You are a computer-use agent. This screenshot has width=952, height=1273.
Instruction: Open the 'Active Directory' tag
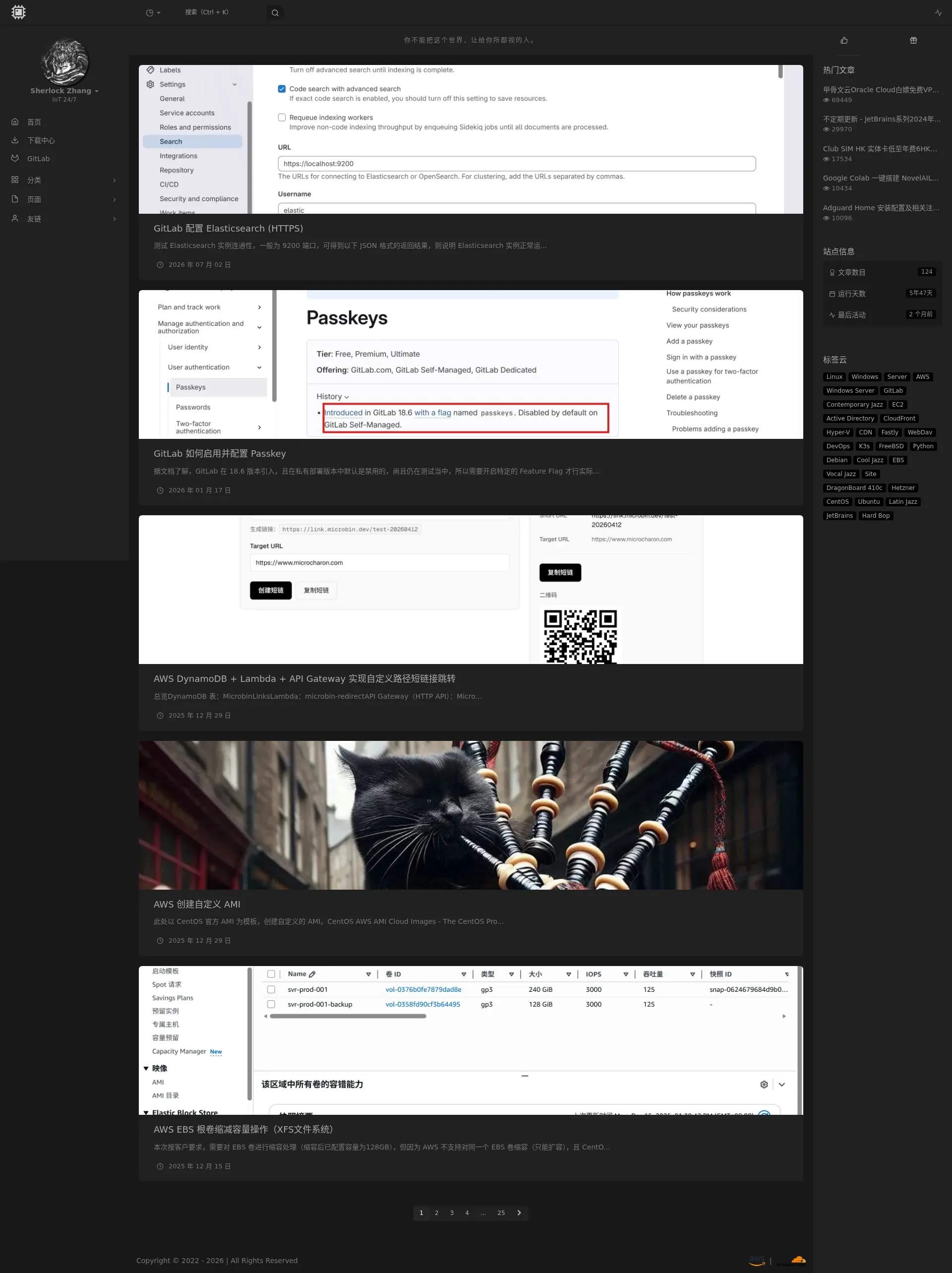pos(850,419)
